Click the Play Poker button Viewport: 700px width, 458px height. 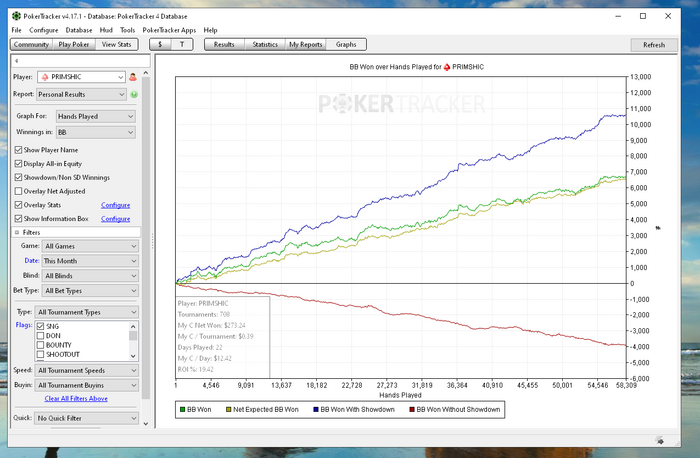[x=74, y=44]
